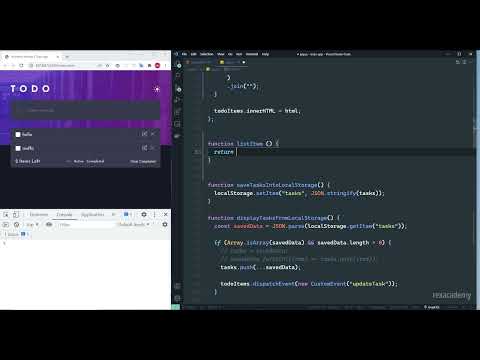Viewport: 480px width, 360px height.
Task: Click the edit icon on first todo
Action: (144, 134)
